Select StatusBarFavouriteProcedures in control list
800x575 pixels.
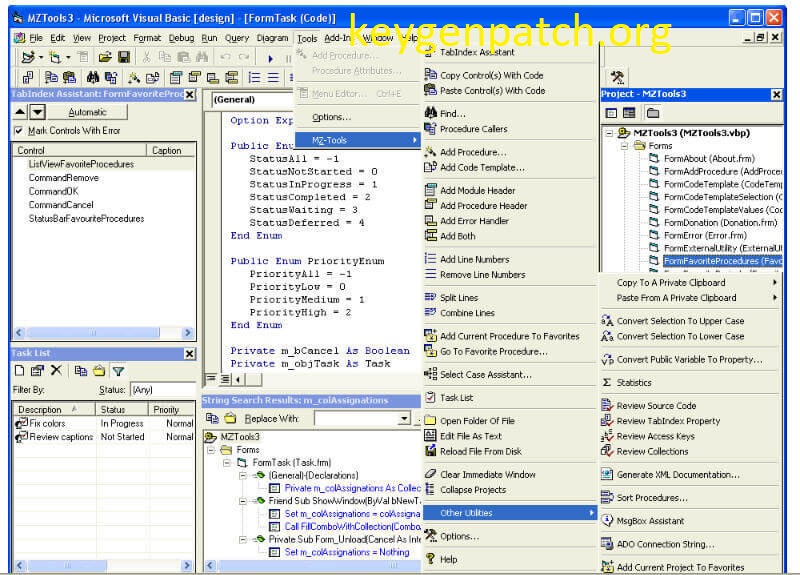tap(86, 218)
